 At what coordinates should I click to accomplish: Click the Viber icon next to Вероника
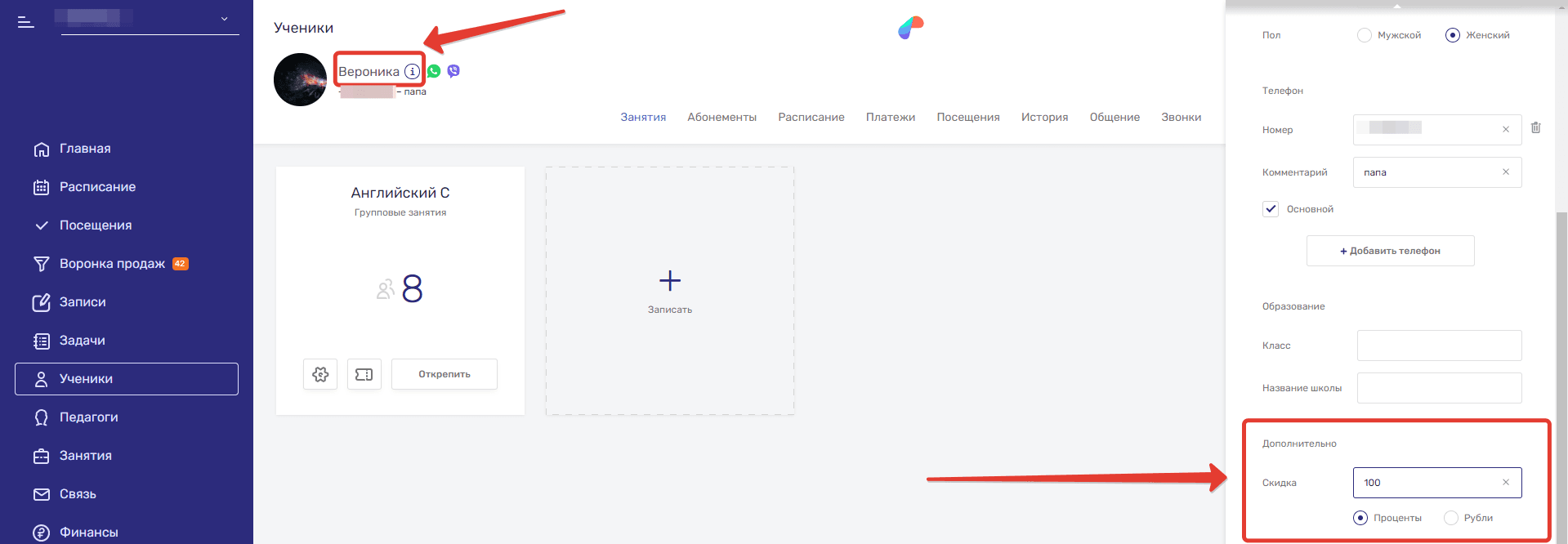[453, 71]
